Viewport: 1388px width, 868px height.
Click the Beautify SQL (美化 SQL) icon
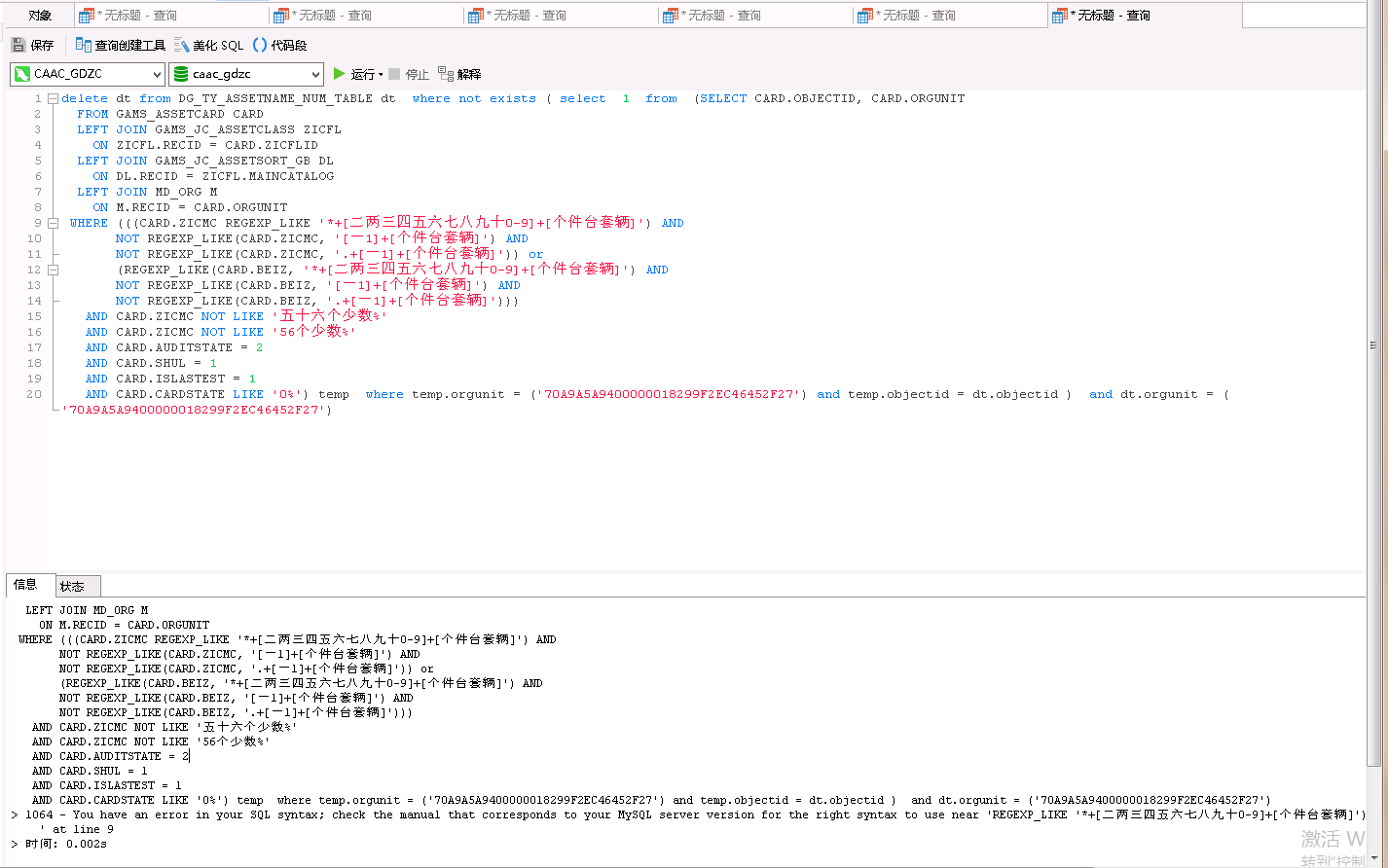click(x=182, y=45)
